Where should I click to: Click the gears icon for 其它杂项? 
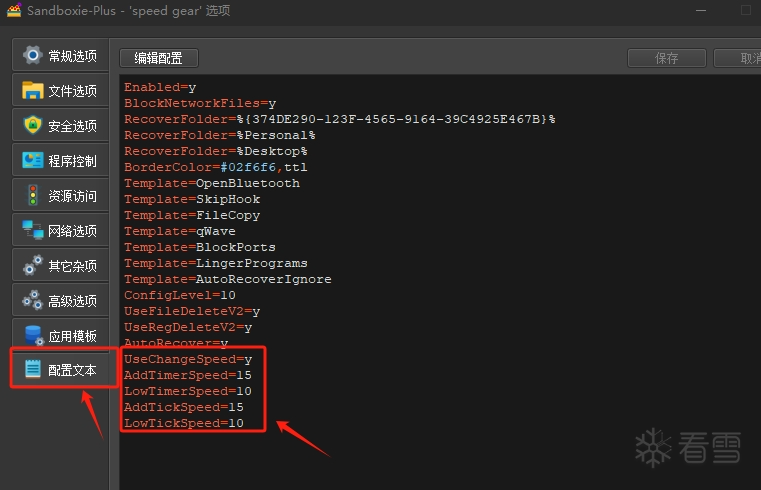tap(33, 265)
